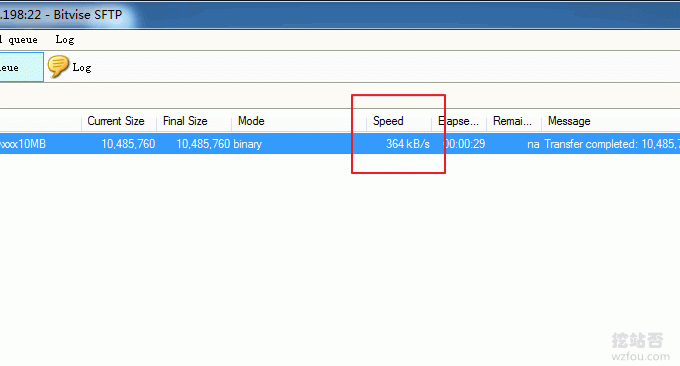Sort by the Final Size column header

185,121
